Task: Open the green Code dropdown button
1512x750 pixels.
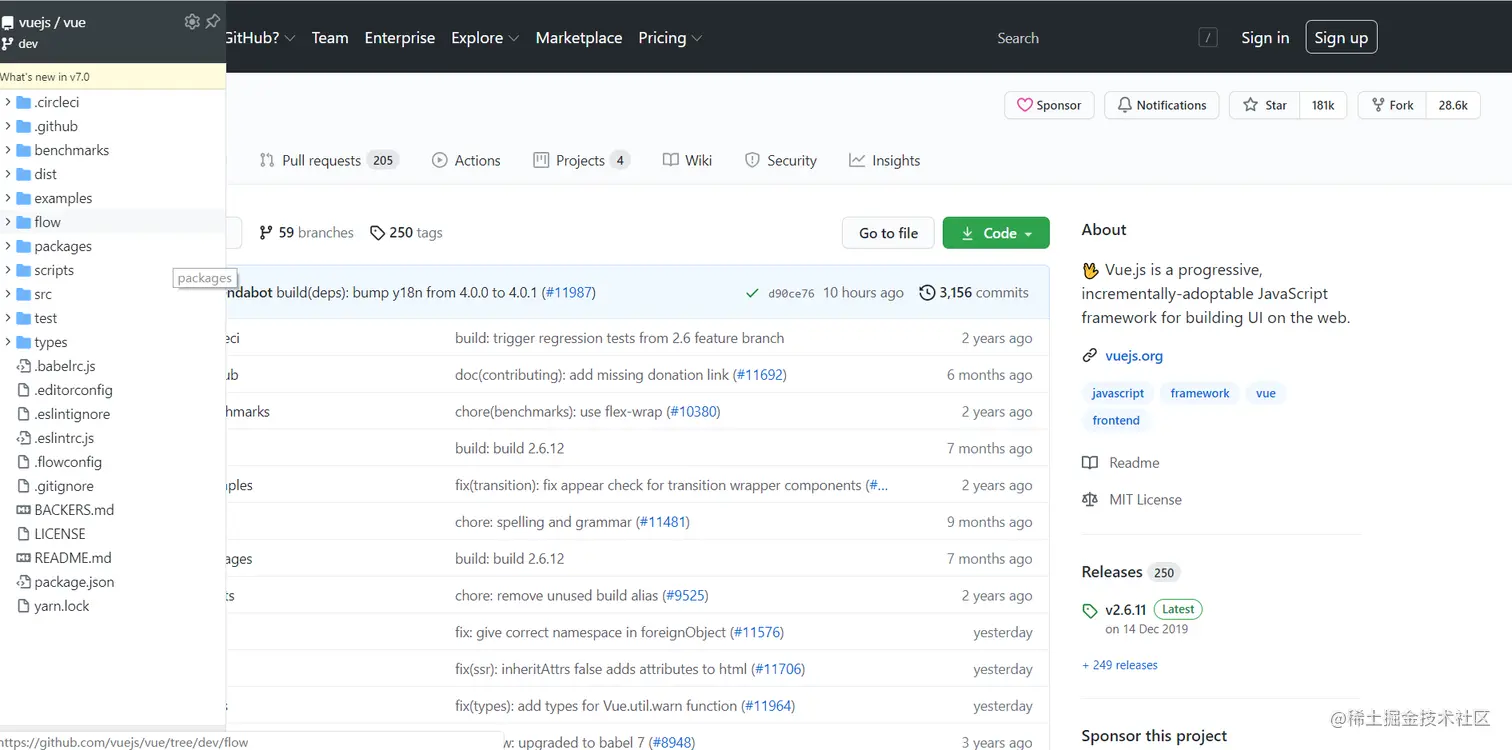Action: 996,233
